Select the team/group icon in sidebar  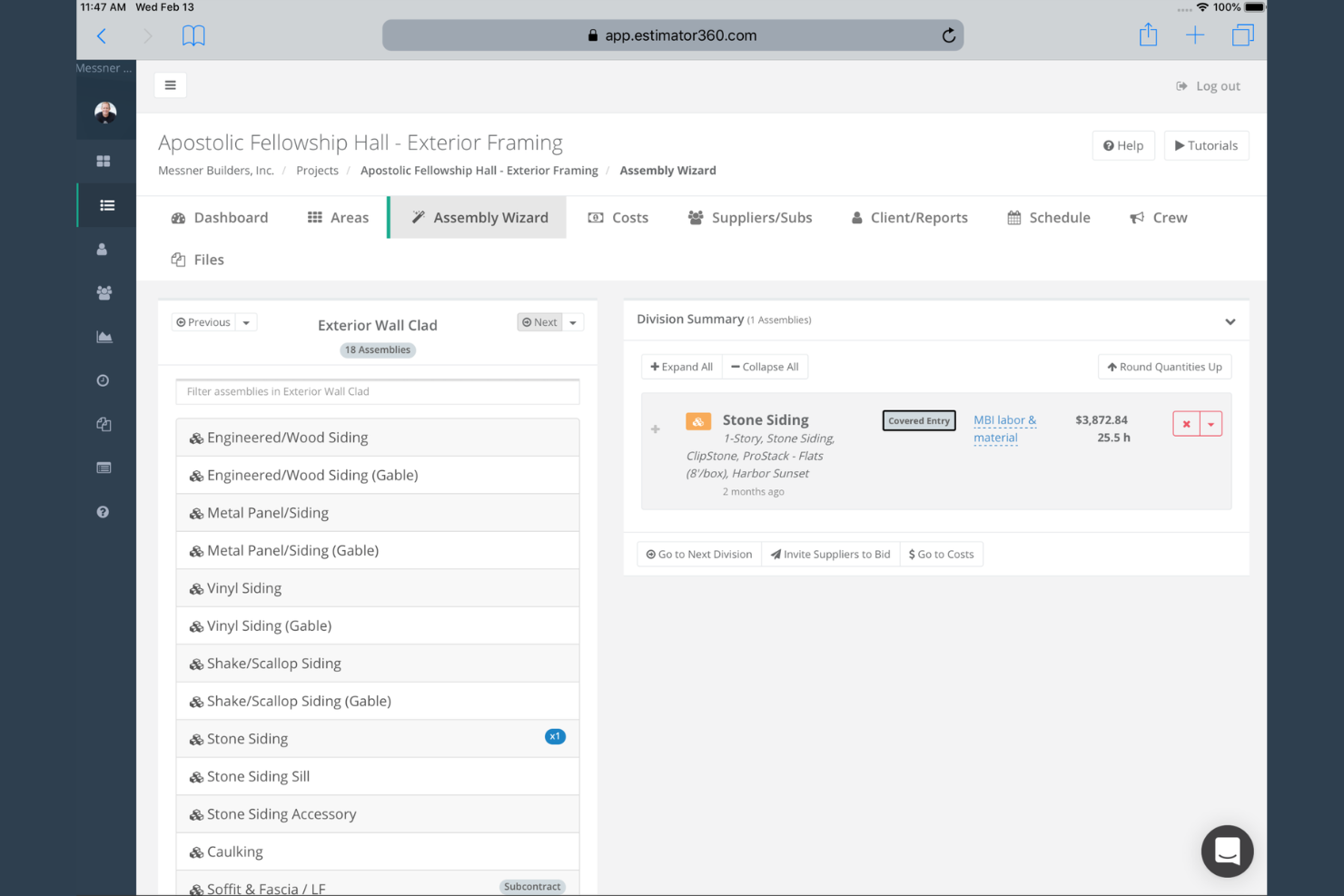[x=104, y=292]
